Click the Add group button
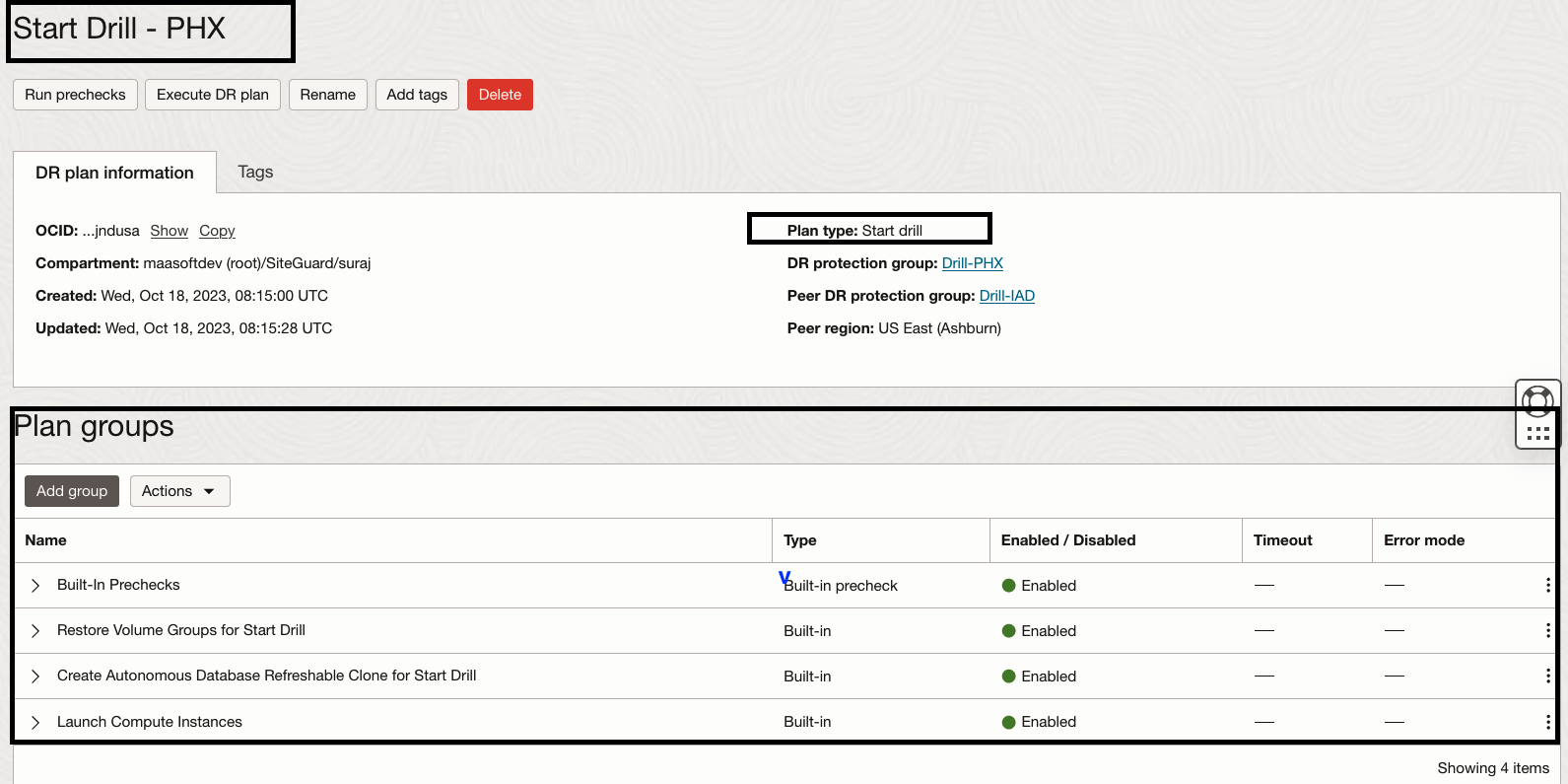The width and height of the screenshot is (1568, 784). [72, 491]
